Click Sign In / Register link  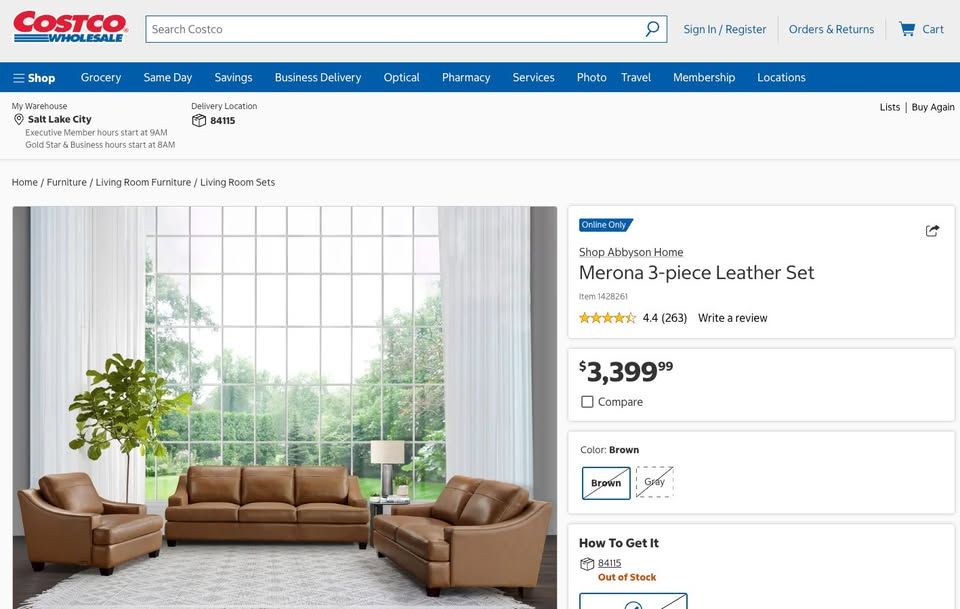(724, 29)
